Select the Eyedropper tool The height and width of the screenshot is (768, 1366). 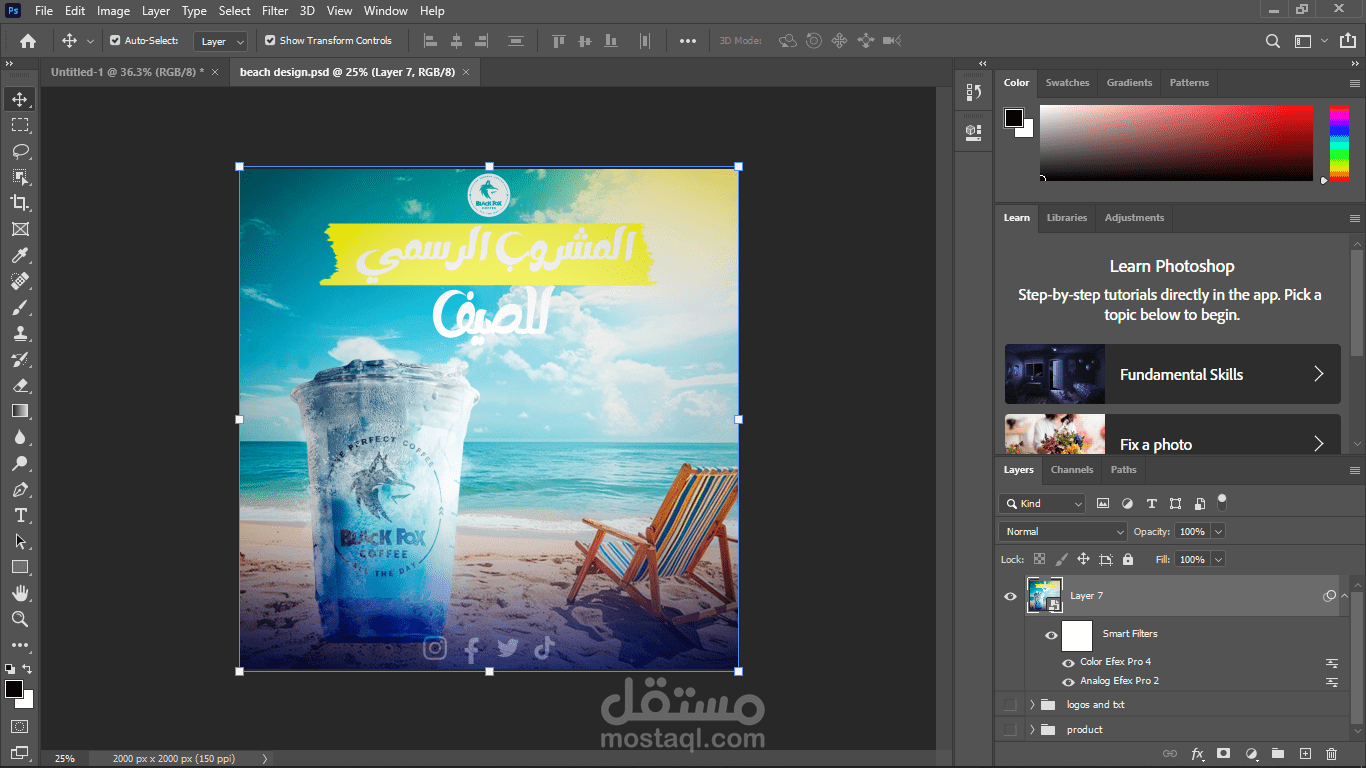(x=19, y=255)
